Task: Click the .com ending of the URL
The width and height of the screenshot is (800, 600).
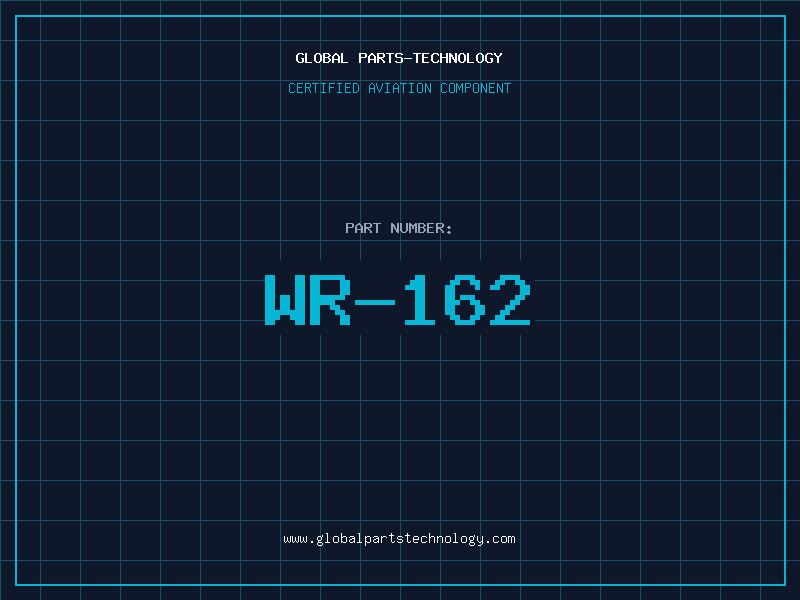Action: click(x=500, y=538)
